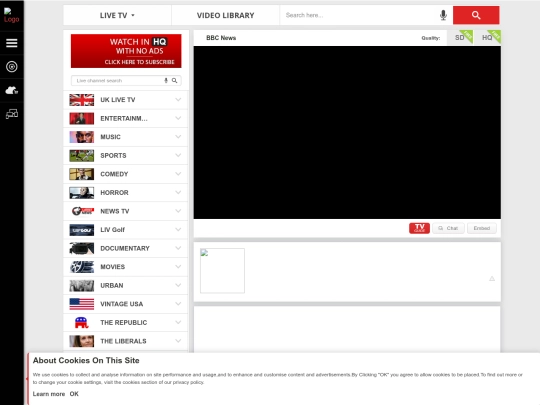Click The Republic elephant icon
Viewport: 540px width, 405px height.
pyautogui.click(x=82, y=323)
